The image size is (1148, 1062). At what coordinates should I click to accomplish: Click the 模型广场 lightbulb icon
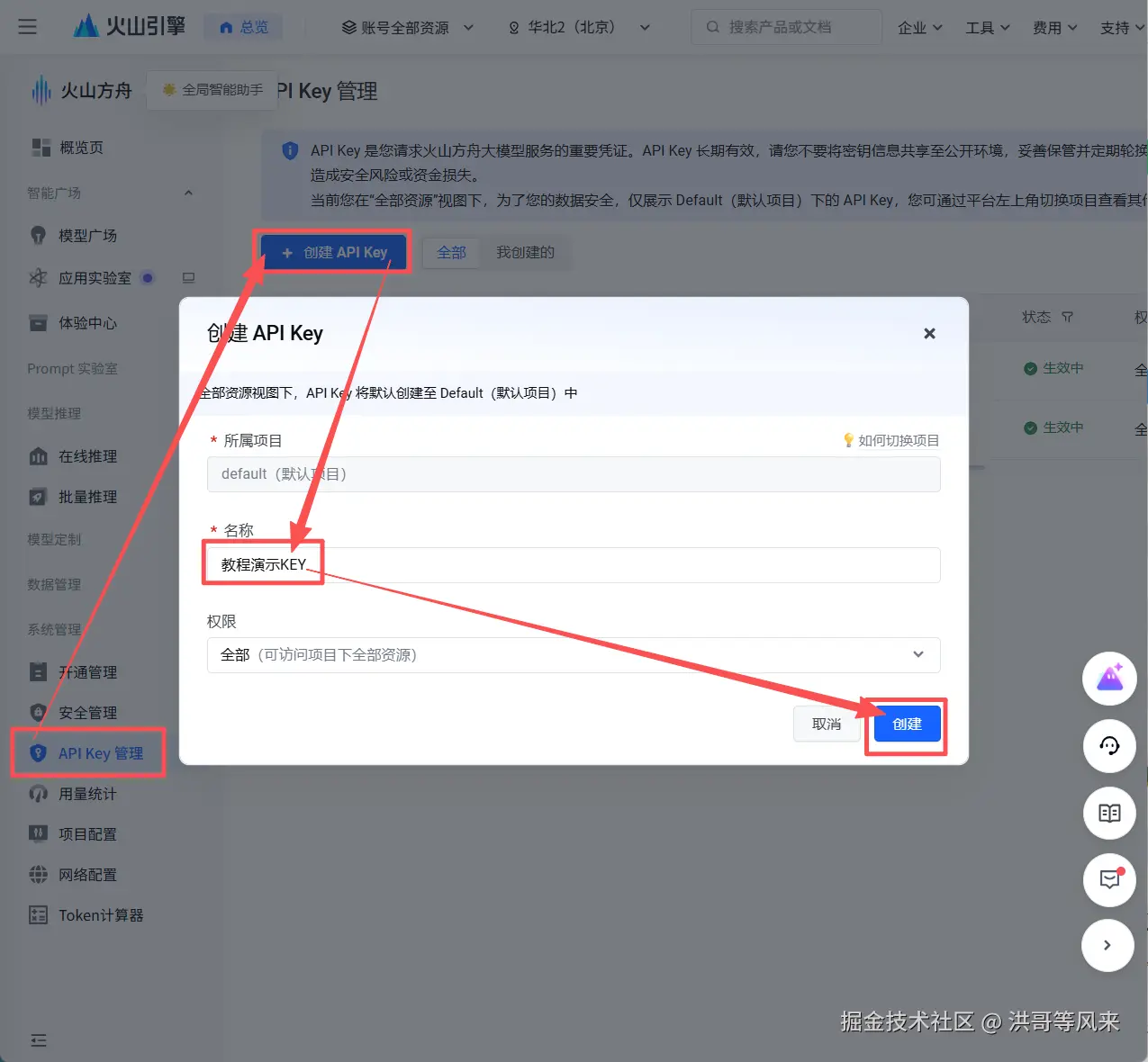(x=38, y=236)
